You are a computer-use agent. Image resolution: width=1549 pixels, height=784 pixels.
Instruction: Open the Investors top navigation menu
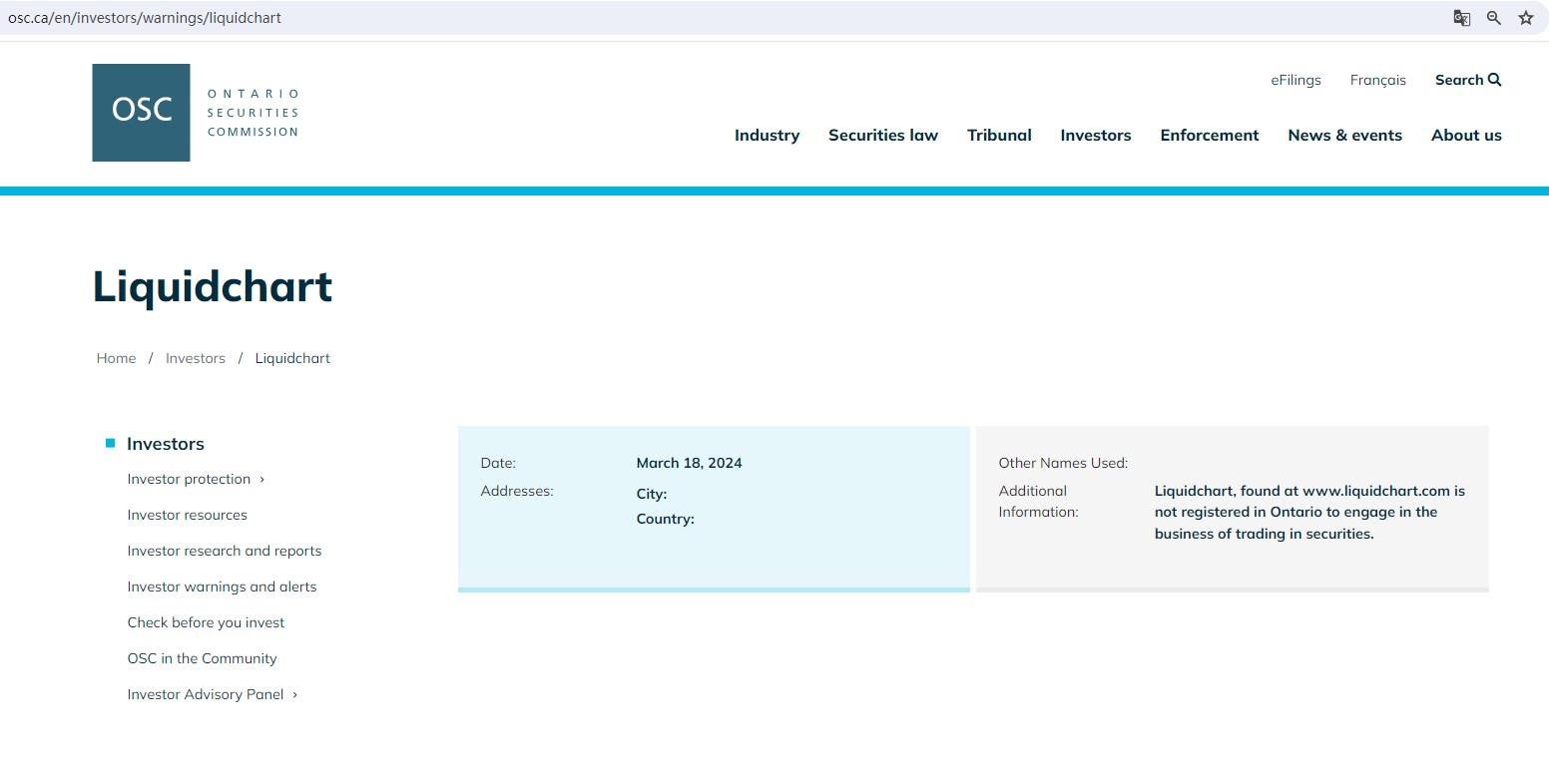(1095, 136)
